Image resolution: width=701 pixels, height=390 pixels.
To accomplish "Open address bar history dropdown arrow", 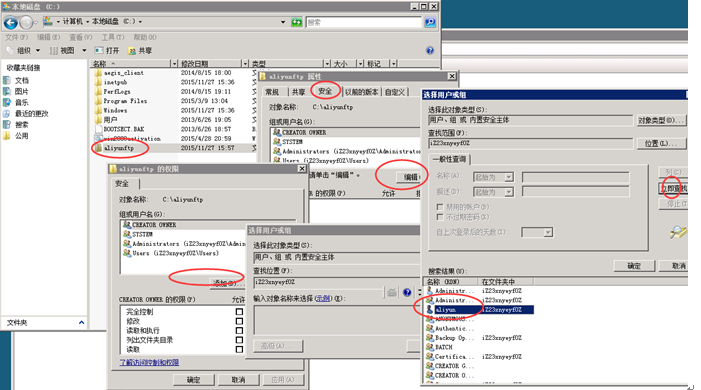I will click(283, 22).
